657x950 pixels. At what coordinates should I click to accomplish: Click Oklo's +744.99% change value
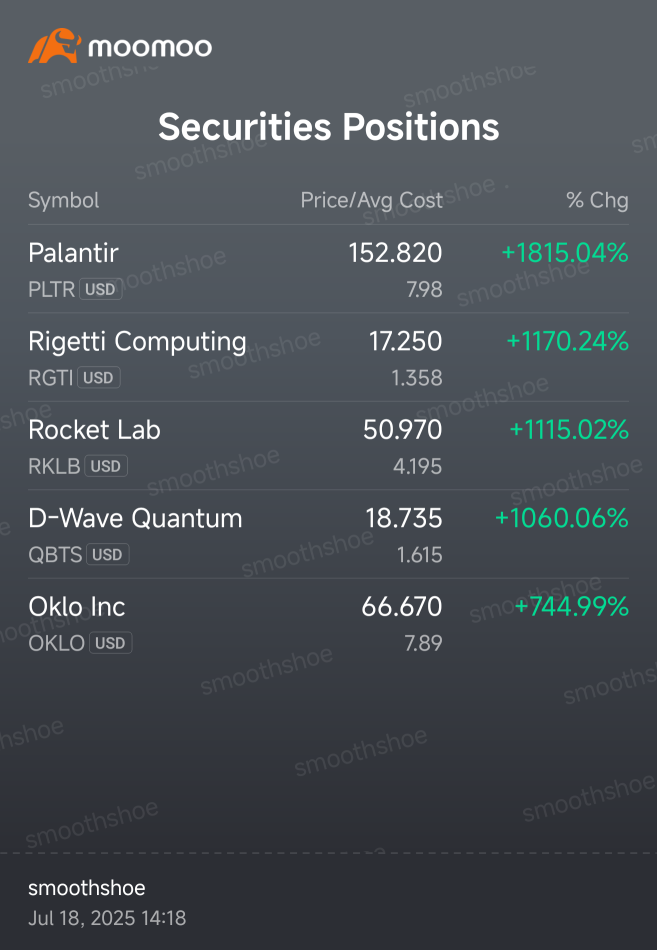coord(571,607)
